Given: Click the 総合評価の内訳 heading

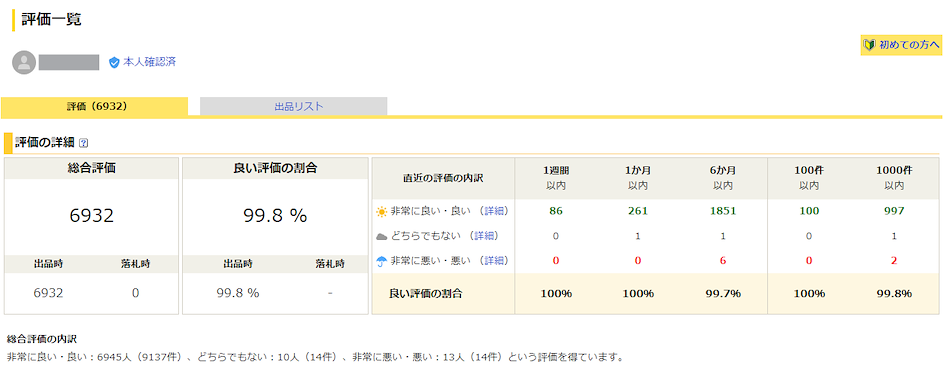Looking at the screenshot, I should coord(42,339).
